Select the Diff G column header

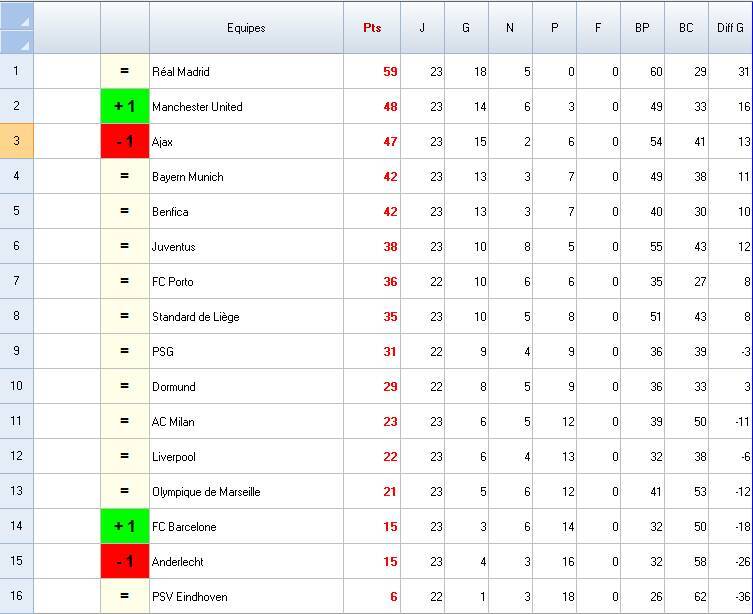[730, 28]
